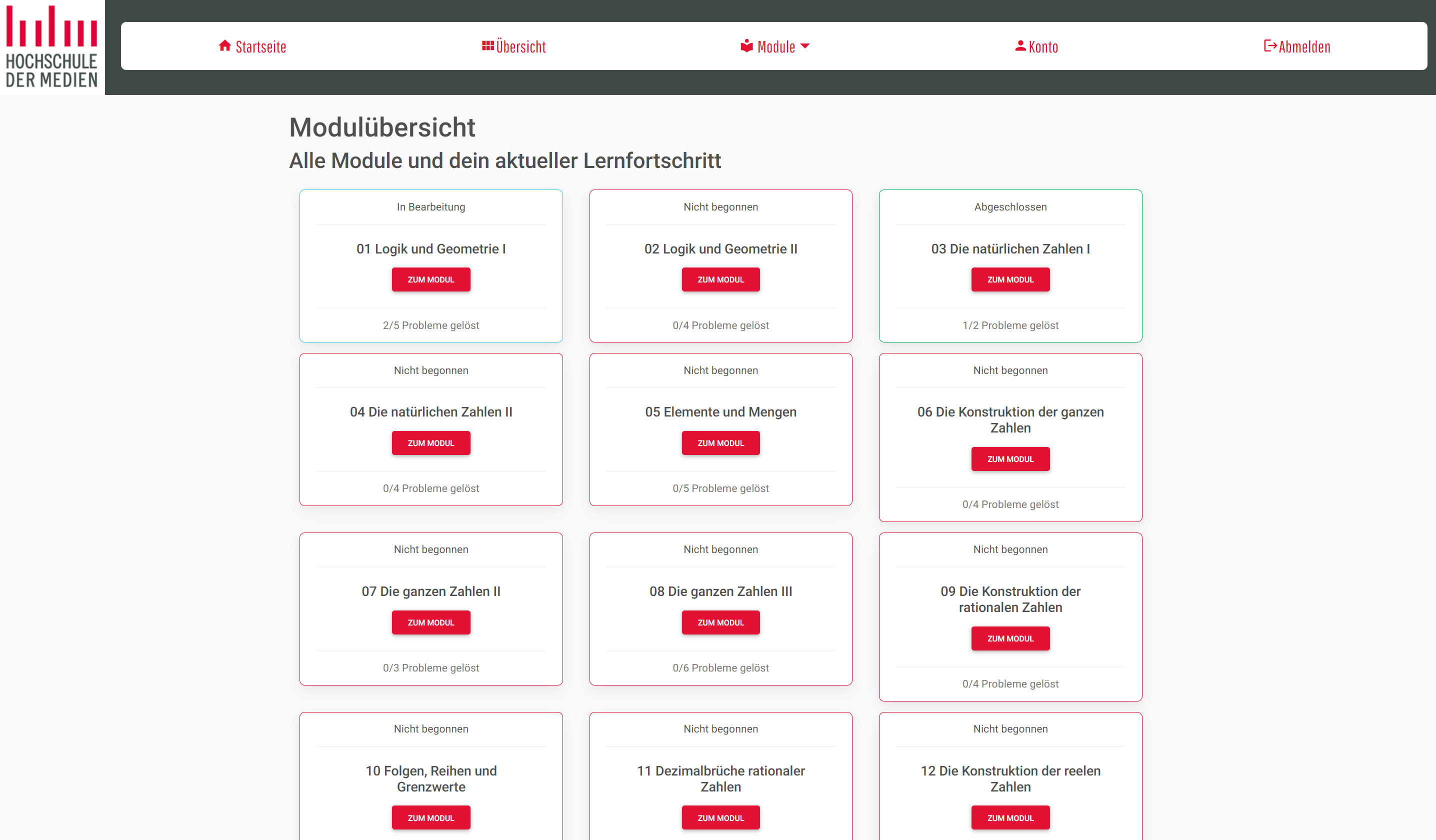
Task: Open the Module menu label
Action: click(x=776, y=46)
